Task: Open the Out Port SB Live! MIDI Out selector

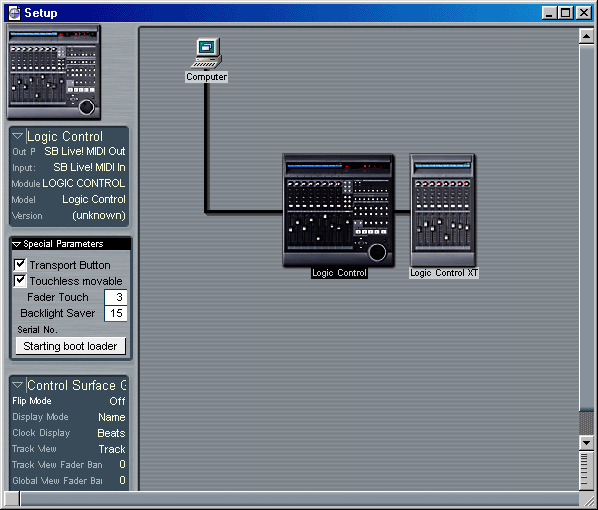Action: coord(85,151)
